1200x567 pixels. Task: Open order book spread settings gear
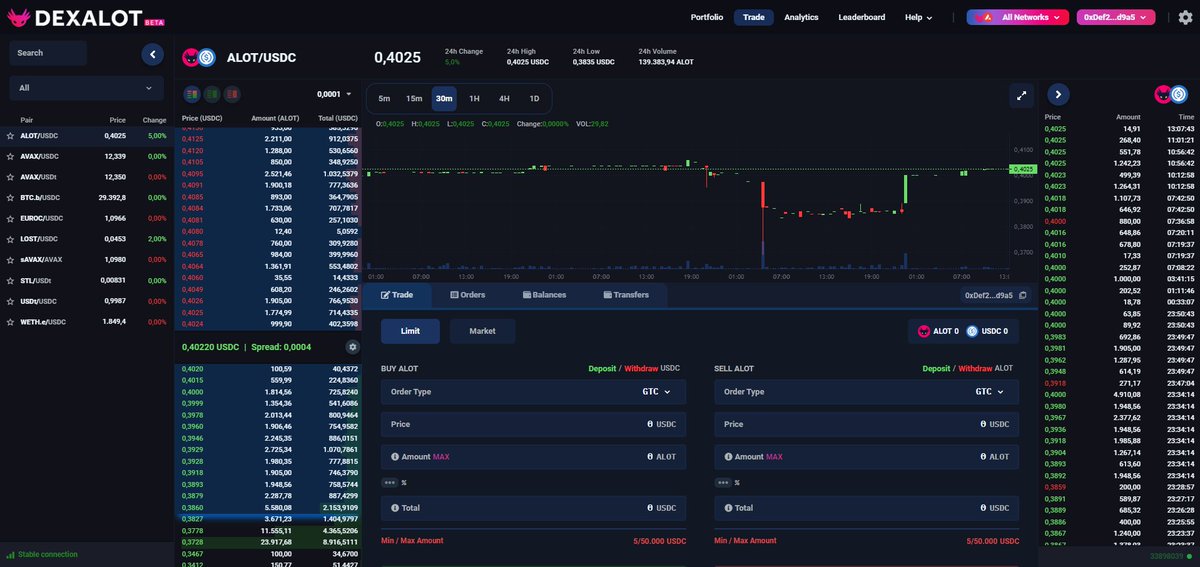352,347
